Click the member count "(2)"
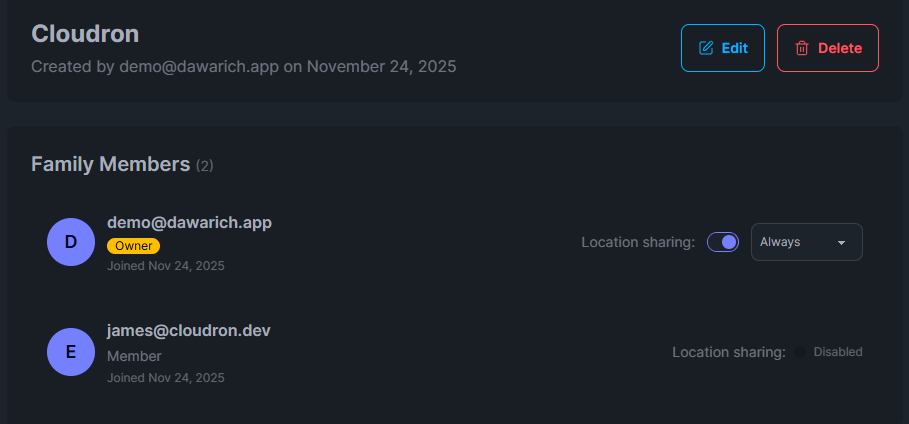This screenshot has width=909, height=424. tap(204, 165)
